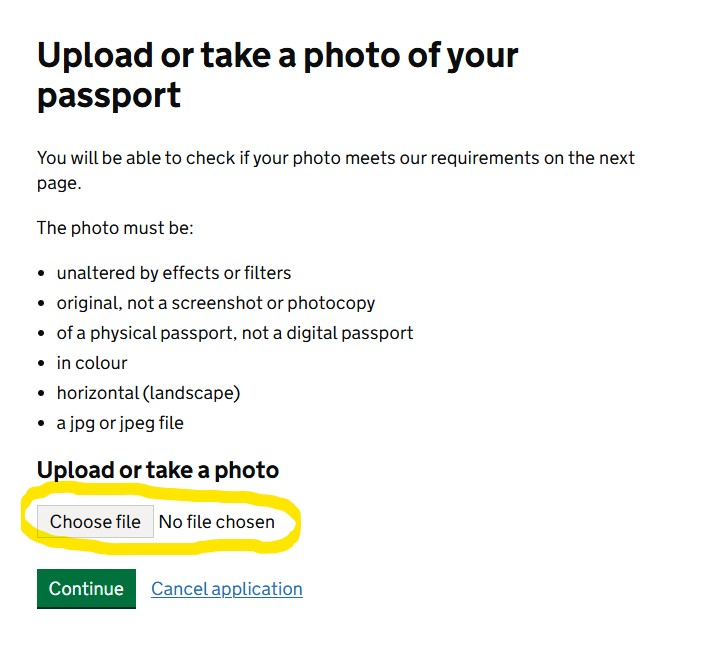Click the bullet before 'unaltered by effects'
Viewport: 722px width, 652px height.
[41, 273]
